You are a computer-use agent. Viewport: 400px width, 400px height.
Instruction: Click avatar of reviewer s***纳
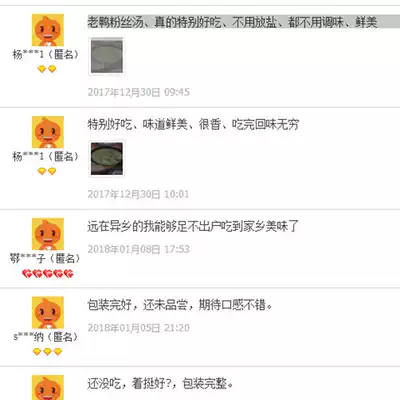pos(48,313)
